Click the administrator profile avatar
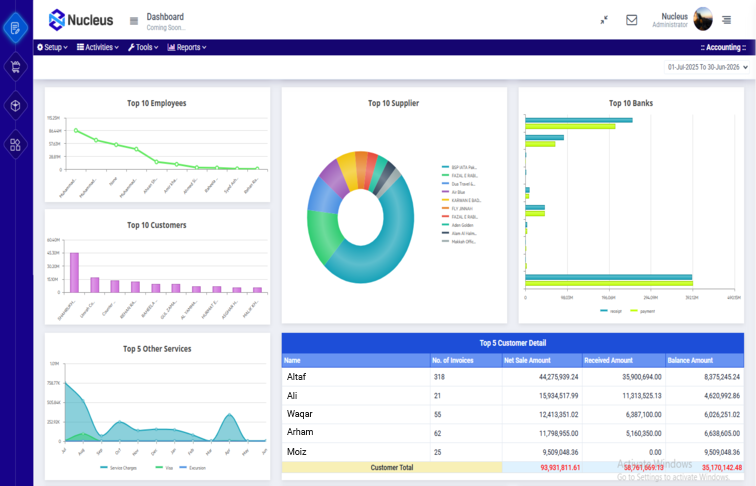Image resolution: width=756 pixels, height=486 pixels. pos(703,19)
